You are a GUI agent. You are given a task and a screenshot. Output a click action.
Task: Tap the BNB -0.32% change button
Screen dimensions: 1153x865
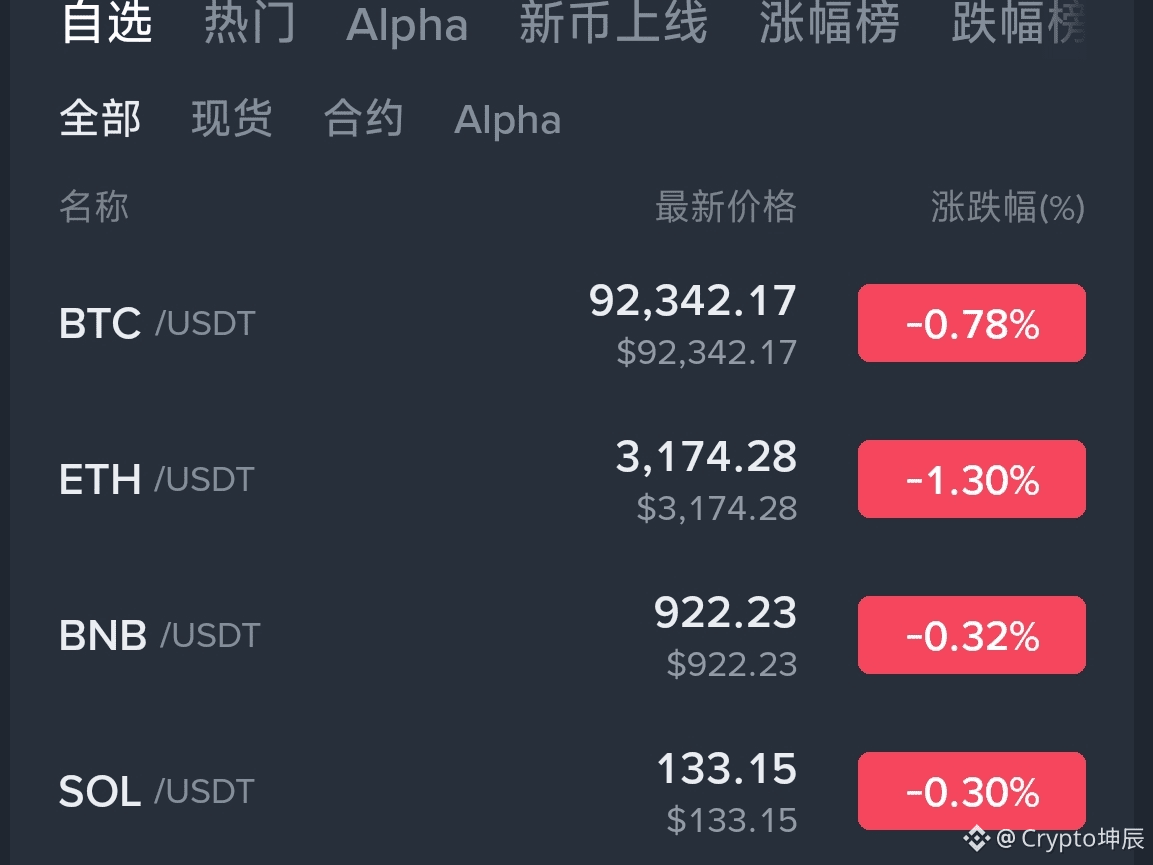click(x=971, y=634)
